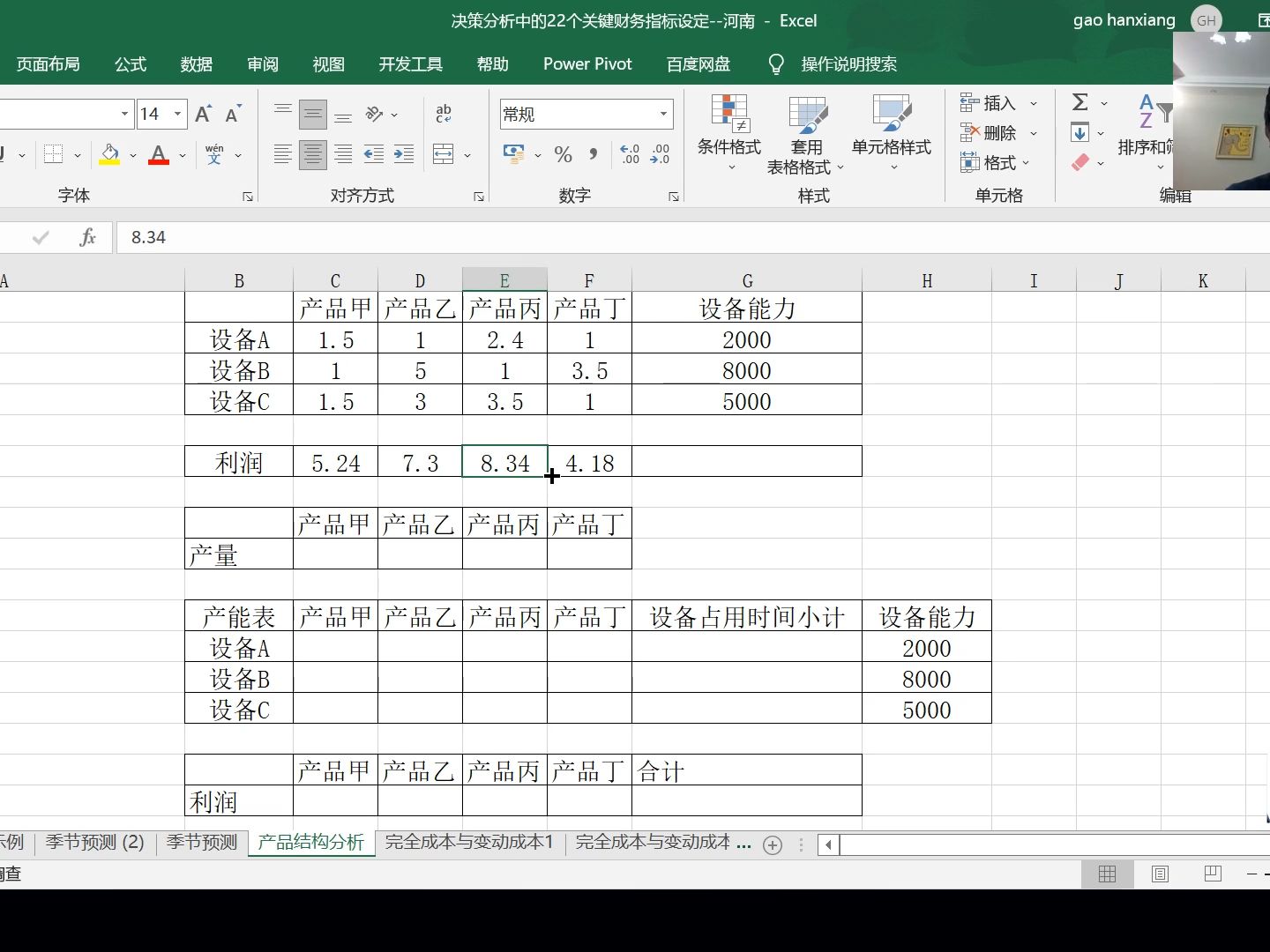
Task: Click the AutoSum Σ icon
Action: point(1082,100)
